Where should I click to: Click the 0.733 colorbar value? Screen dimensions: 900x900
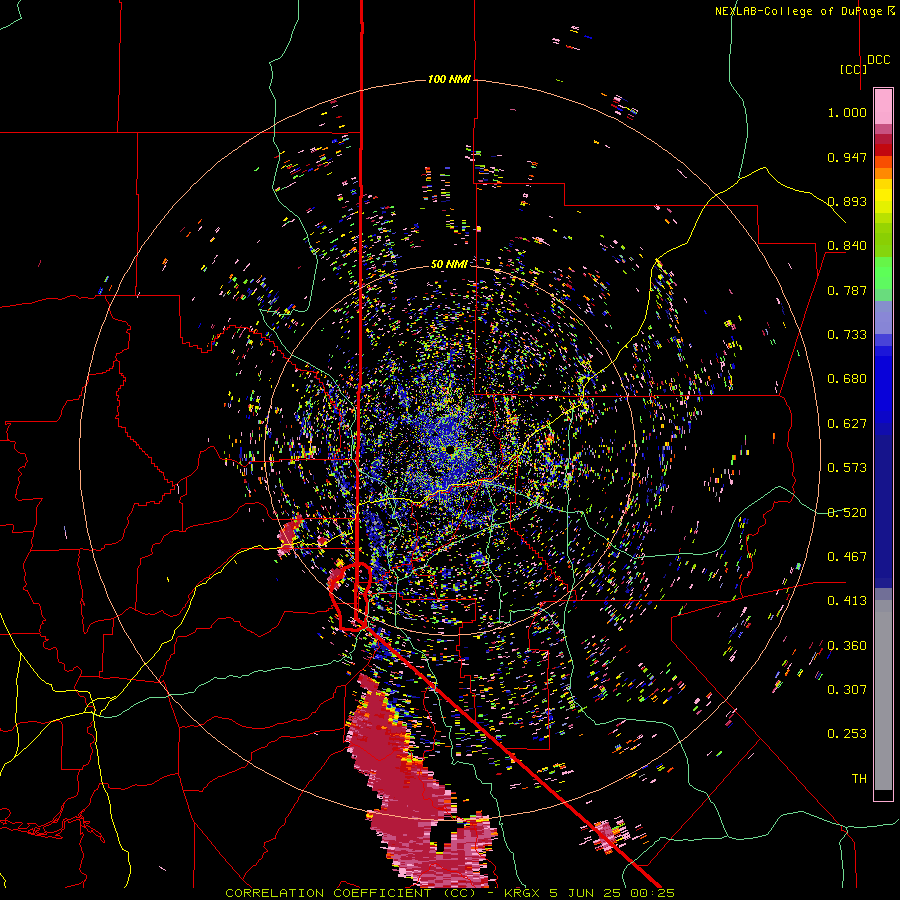pos(847,335)
